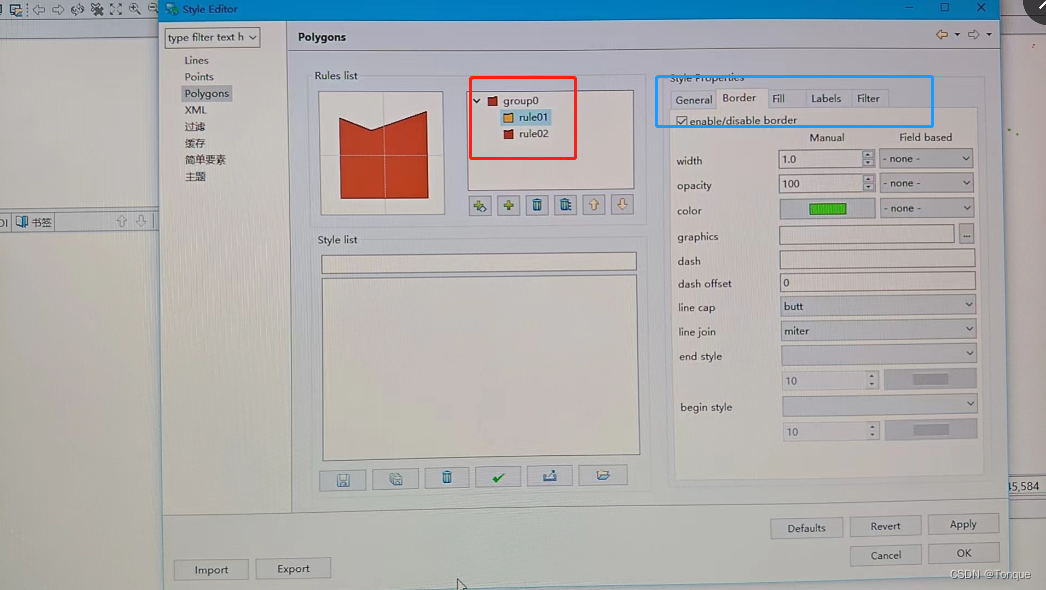Screen dimensions: 1046x590
Task: Zoom to full extent in main toolbar
Action: (x=116, y=9)
